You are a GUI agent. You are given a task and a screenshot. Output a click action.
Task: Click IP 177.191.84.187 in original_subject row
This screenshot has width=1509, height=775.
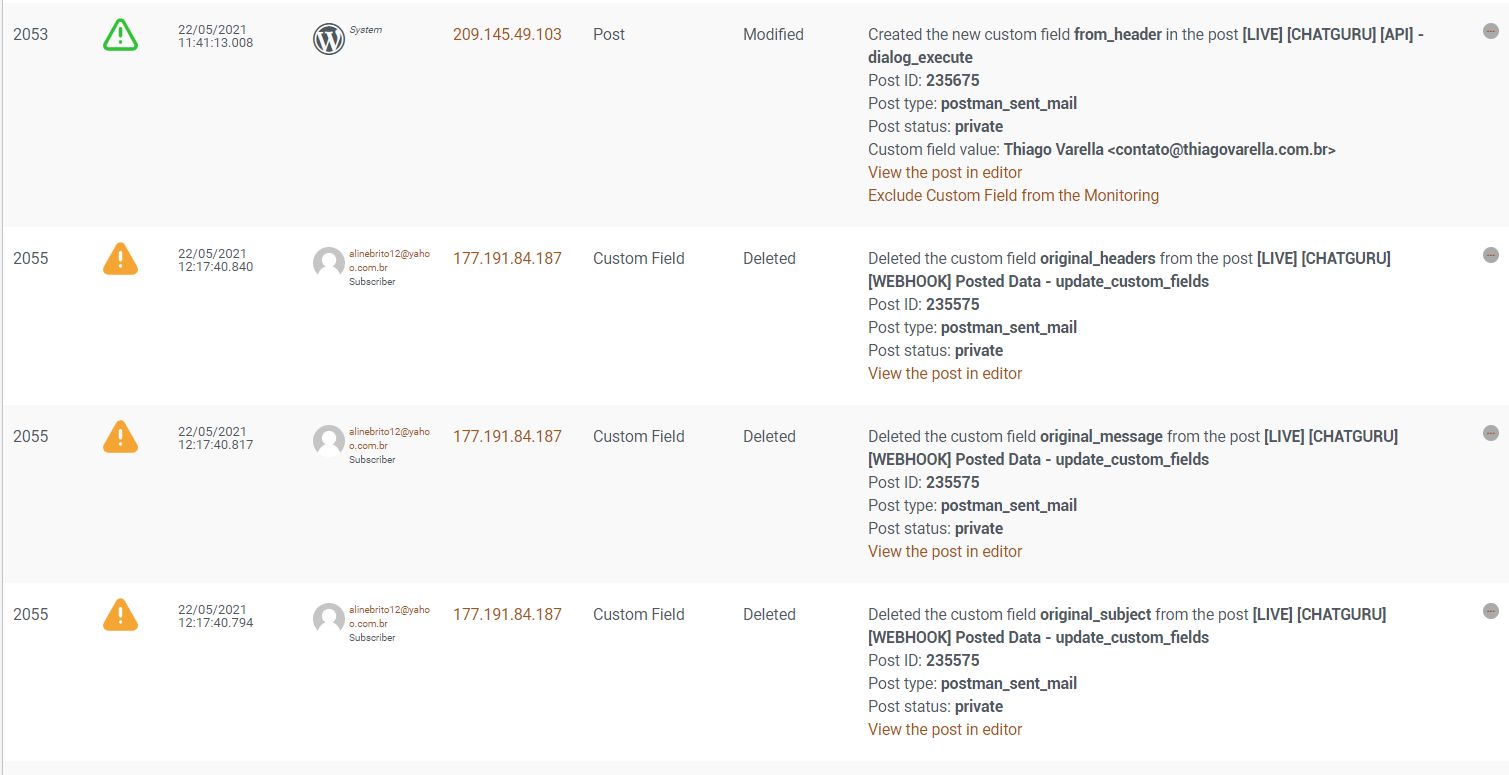[x=507, y=614]
